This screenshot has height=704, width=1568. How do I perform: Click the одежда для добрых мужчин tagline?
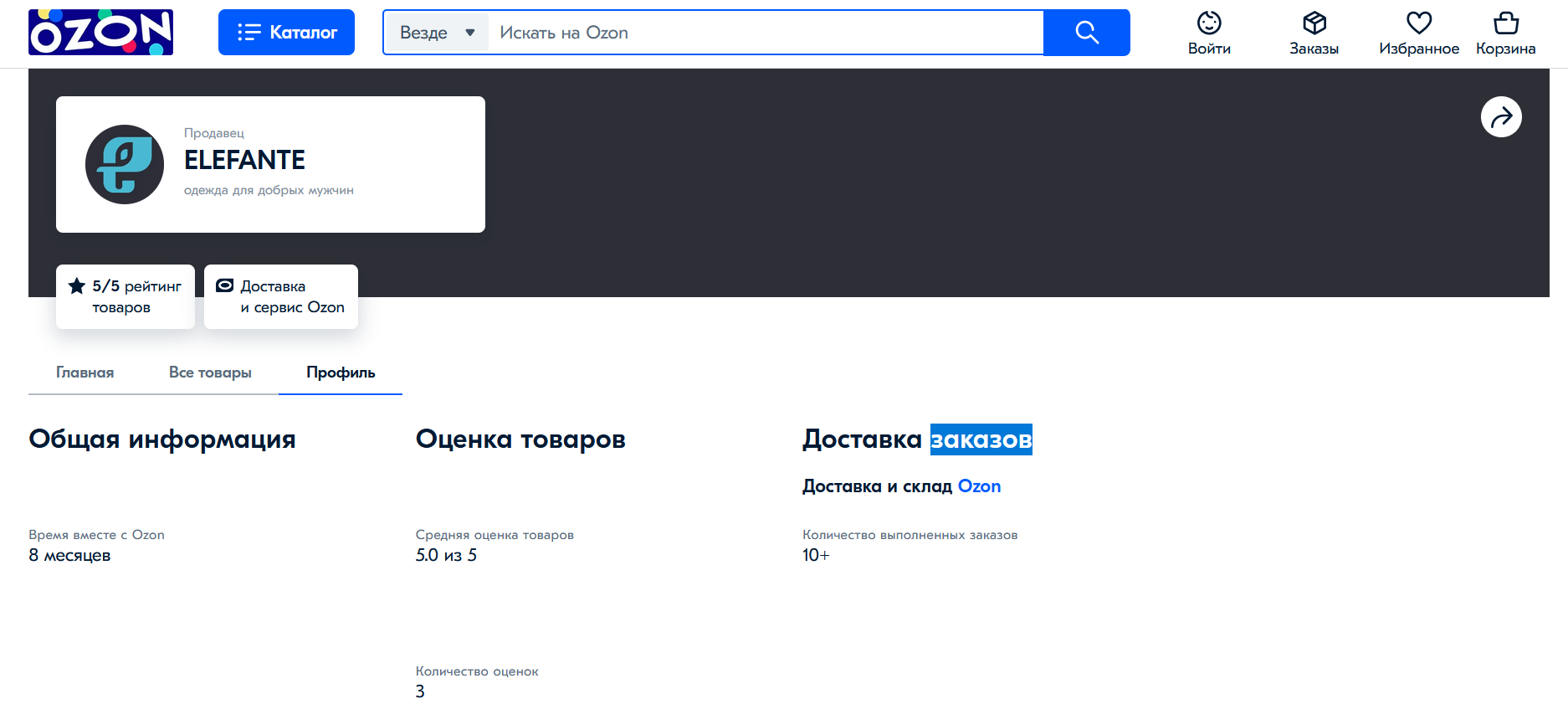269,190
